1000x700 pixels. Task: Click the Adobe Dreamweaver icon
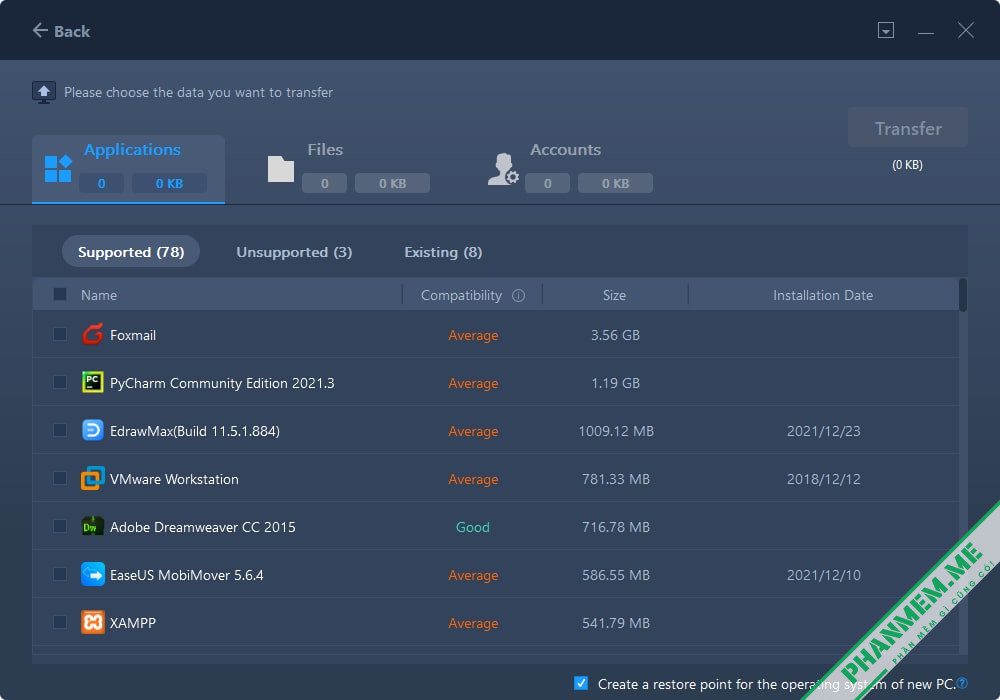point(92,527)
